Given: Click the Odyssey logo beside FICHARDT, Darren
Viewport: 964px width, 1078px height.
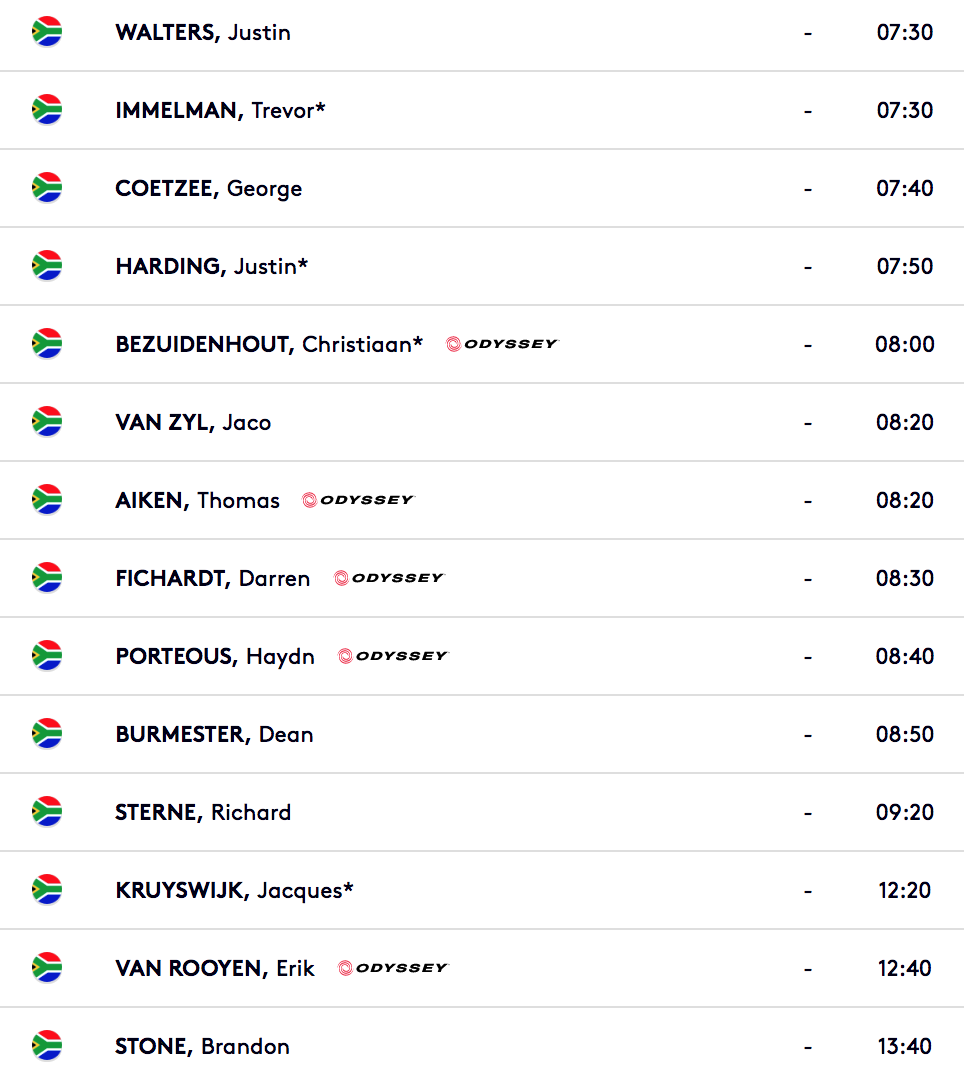Looking at the screenshot, I should click(x=390, y=578).
